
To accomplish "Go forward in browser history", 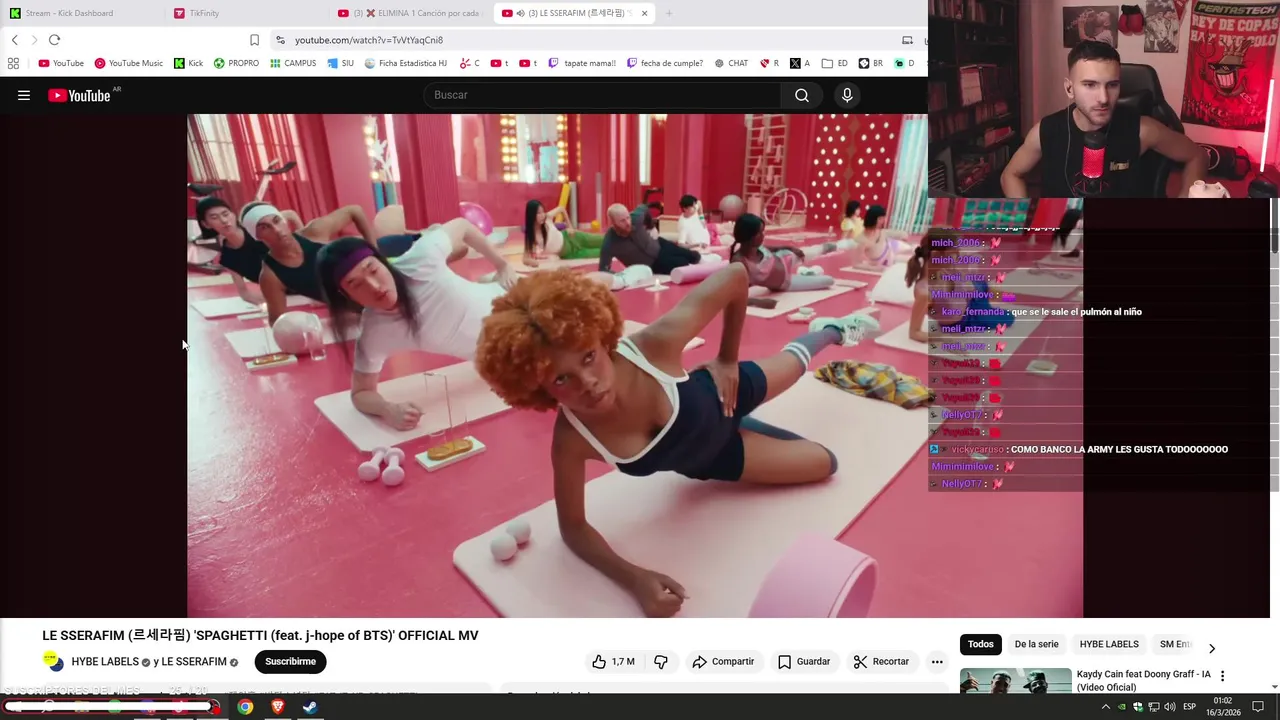I will click(x=34, y=40).
